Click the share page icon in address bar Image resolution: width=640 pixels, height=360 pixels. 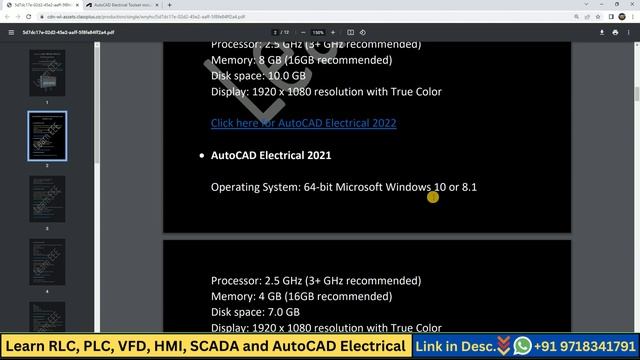pyautogui.click(x=587, y=17)
